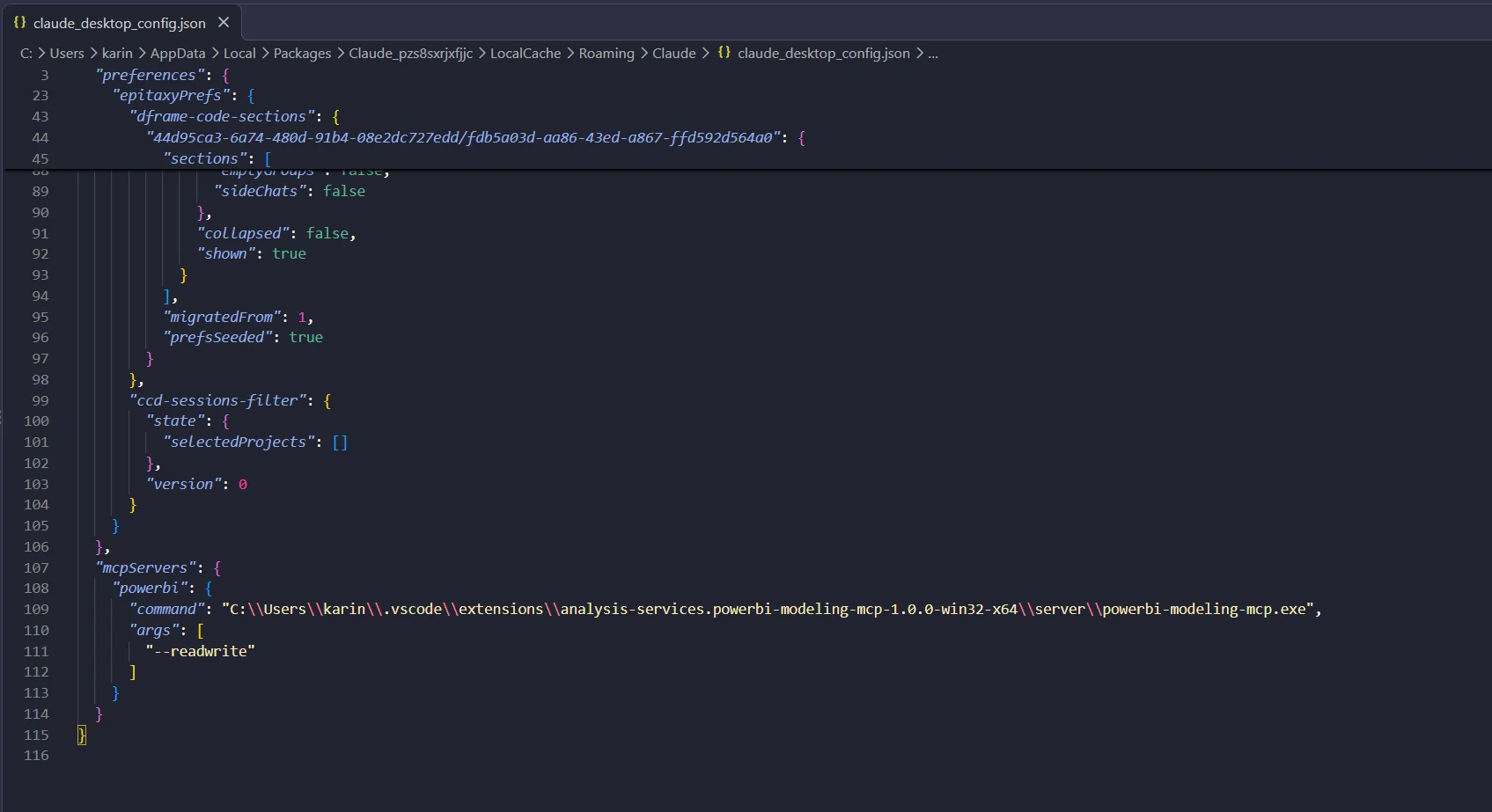Click line number 111 in gutter
Image resolution: width=1492 pixels, height=812 pixels.
click(x=36, y=651)
